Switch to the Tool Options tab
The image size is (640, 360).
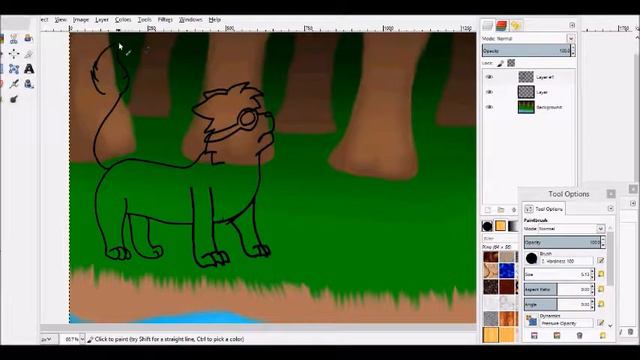click(x=544, y=209)
